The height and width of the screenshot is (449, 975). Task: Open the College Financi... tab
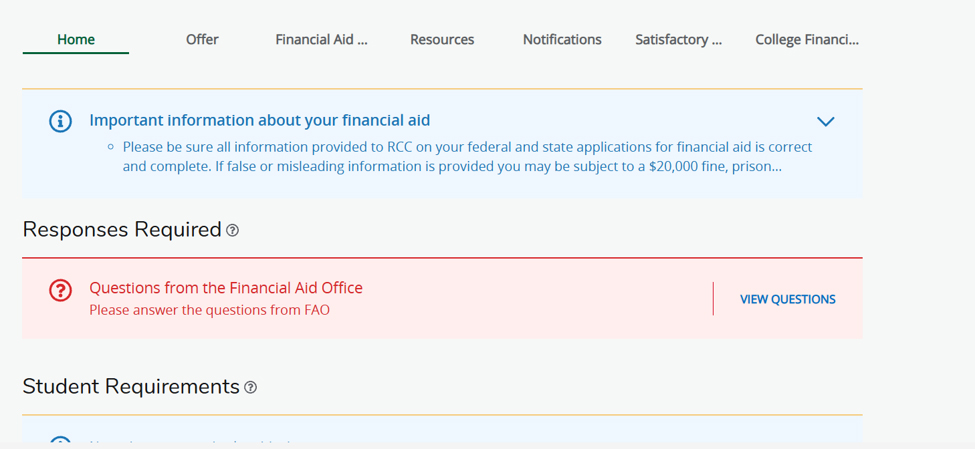[807, 40]
